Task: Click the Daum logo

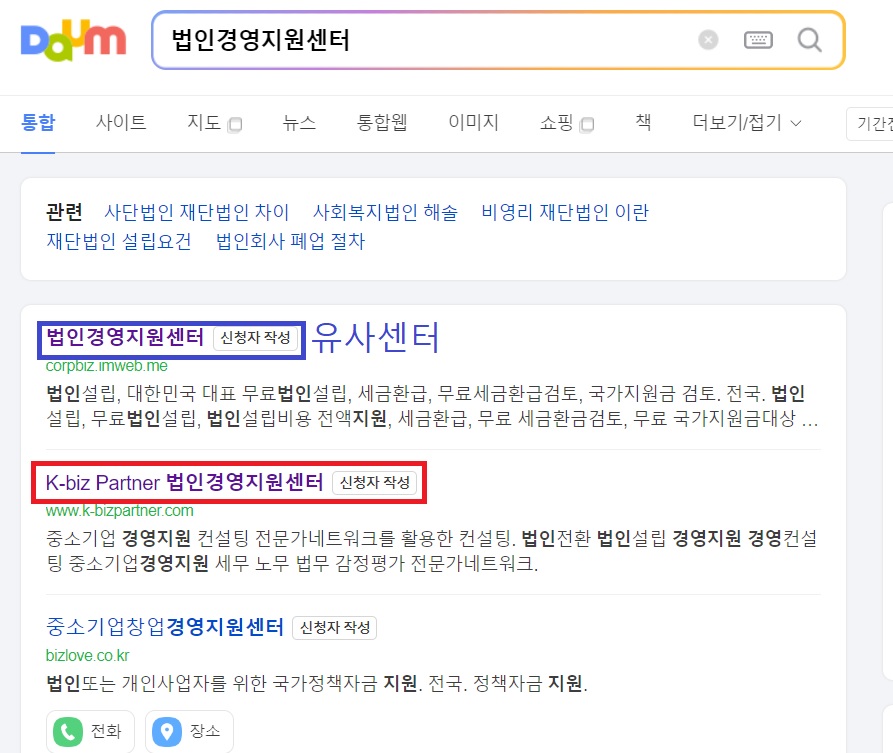Action: tap(73, 40)
